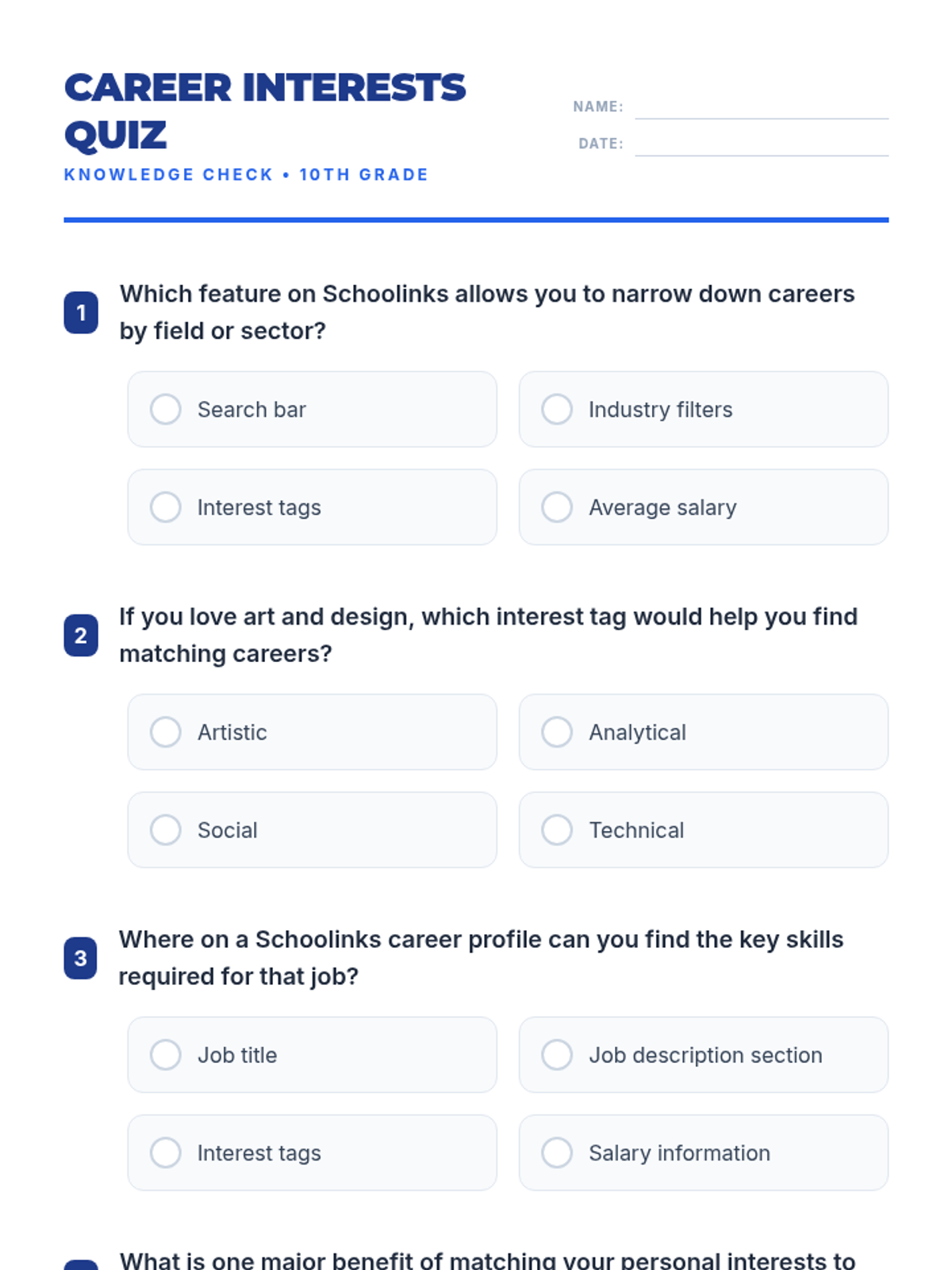
Task: Pick the Salary information radio option
Action: 704,1153
